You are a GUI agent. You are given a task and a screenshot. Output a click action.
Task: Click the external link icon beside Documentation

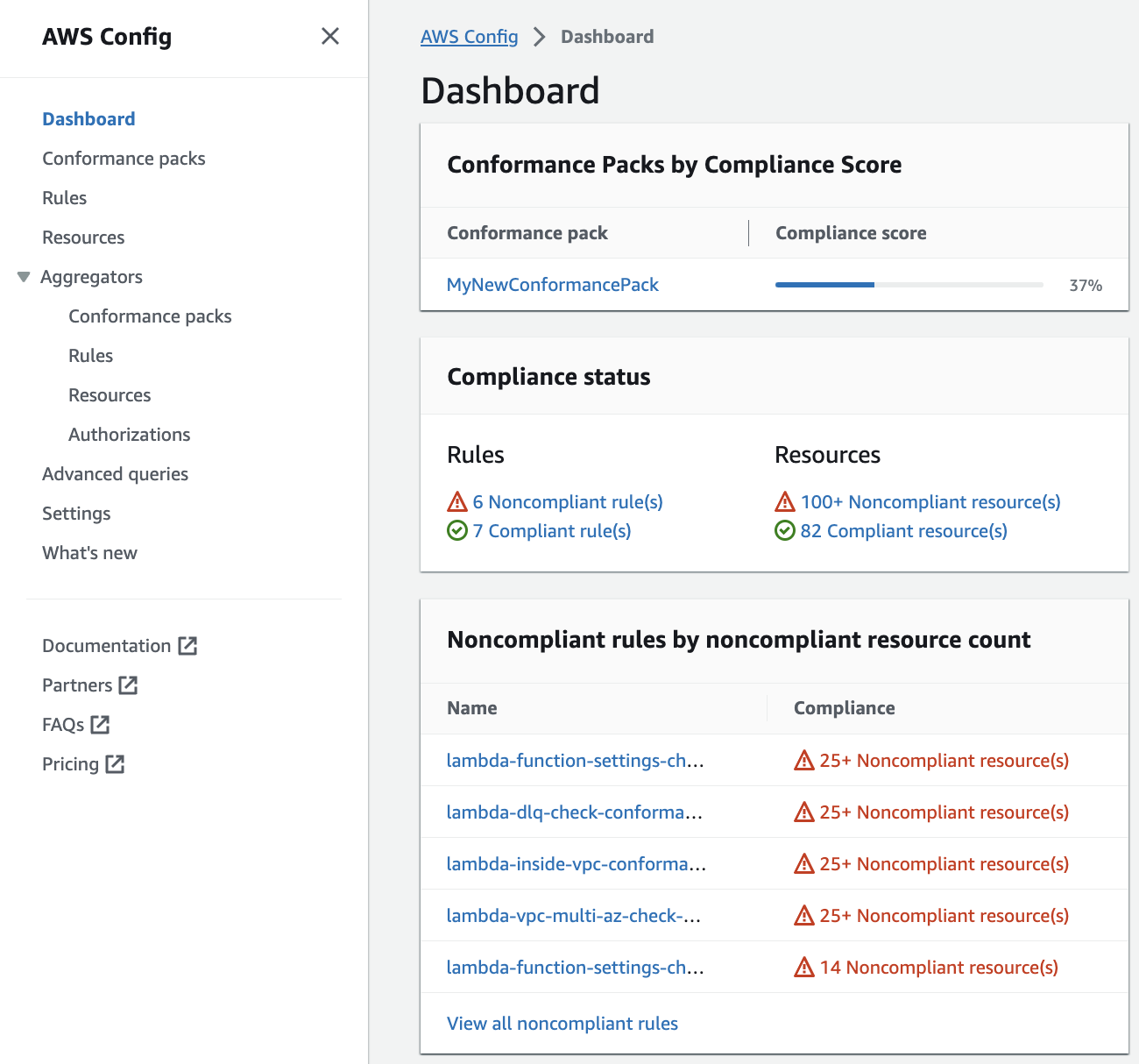click(187, 645)
